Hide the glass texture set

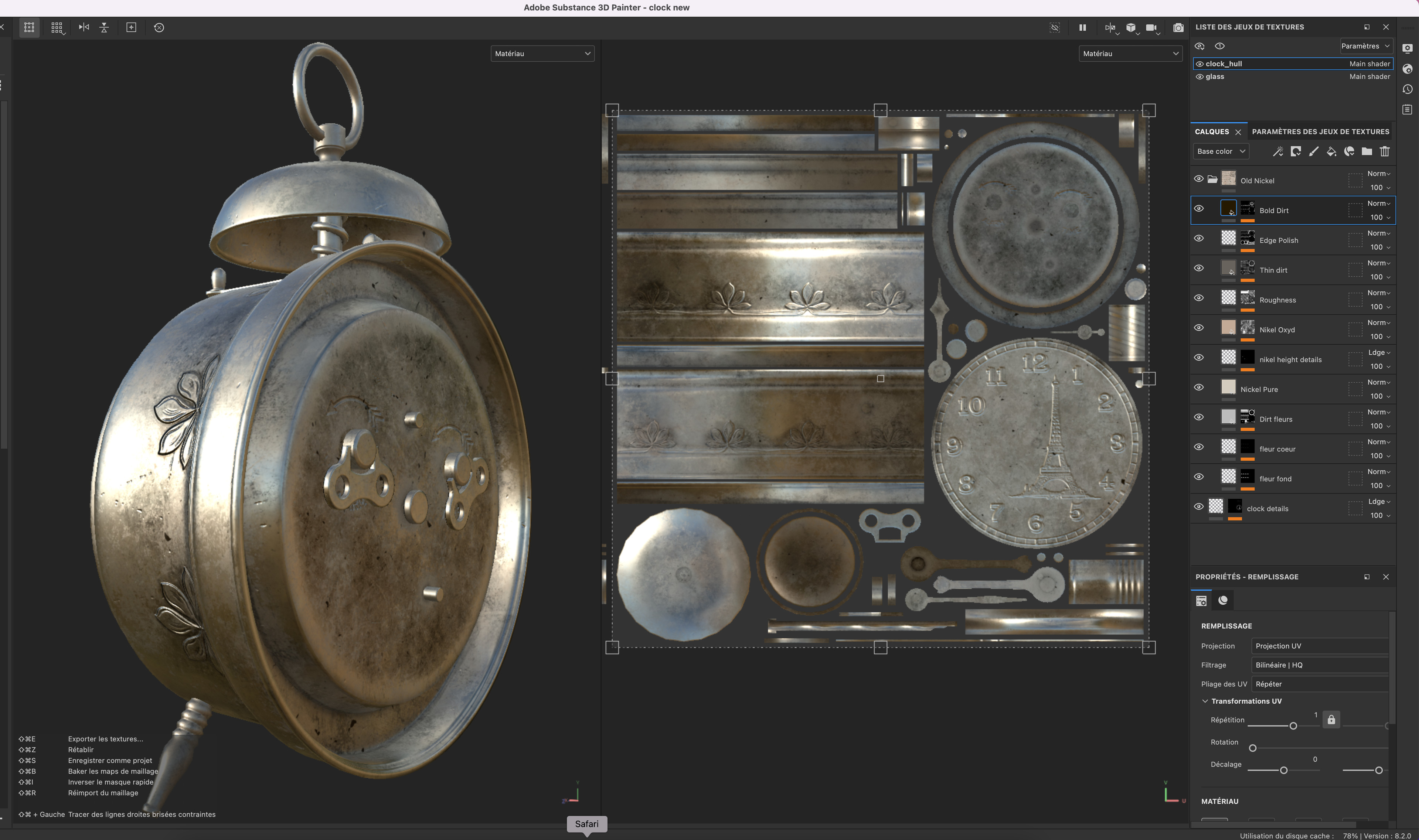coord(1199,76)
